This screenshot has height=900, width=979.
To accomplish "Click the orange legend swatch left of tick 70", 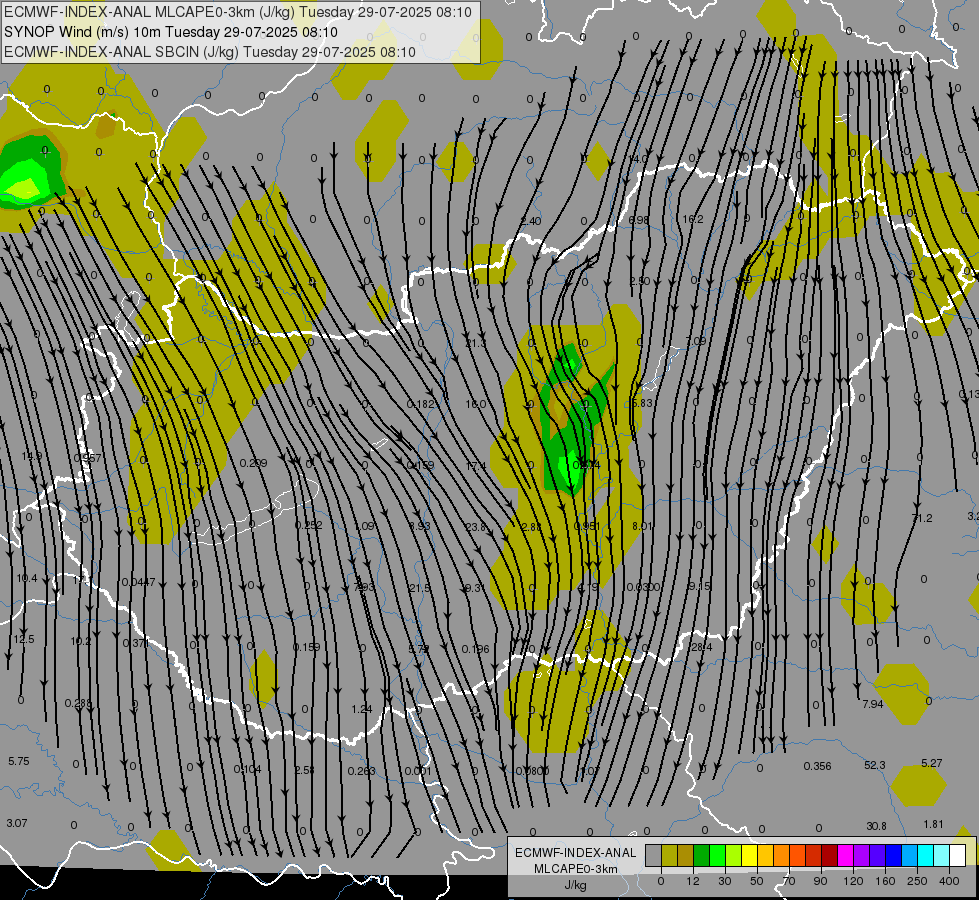I will [782, 855].
